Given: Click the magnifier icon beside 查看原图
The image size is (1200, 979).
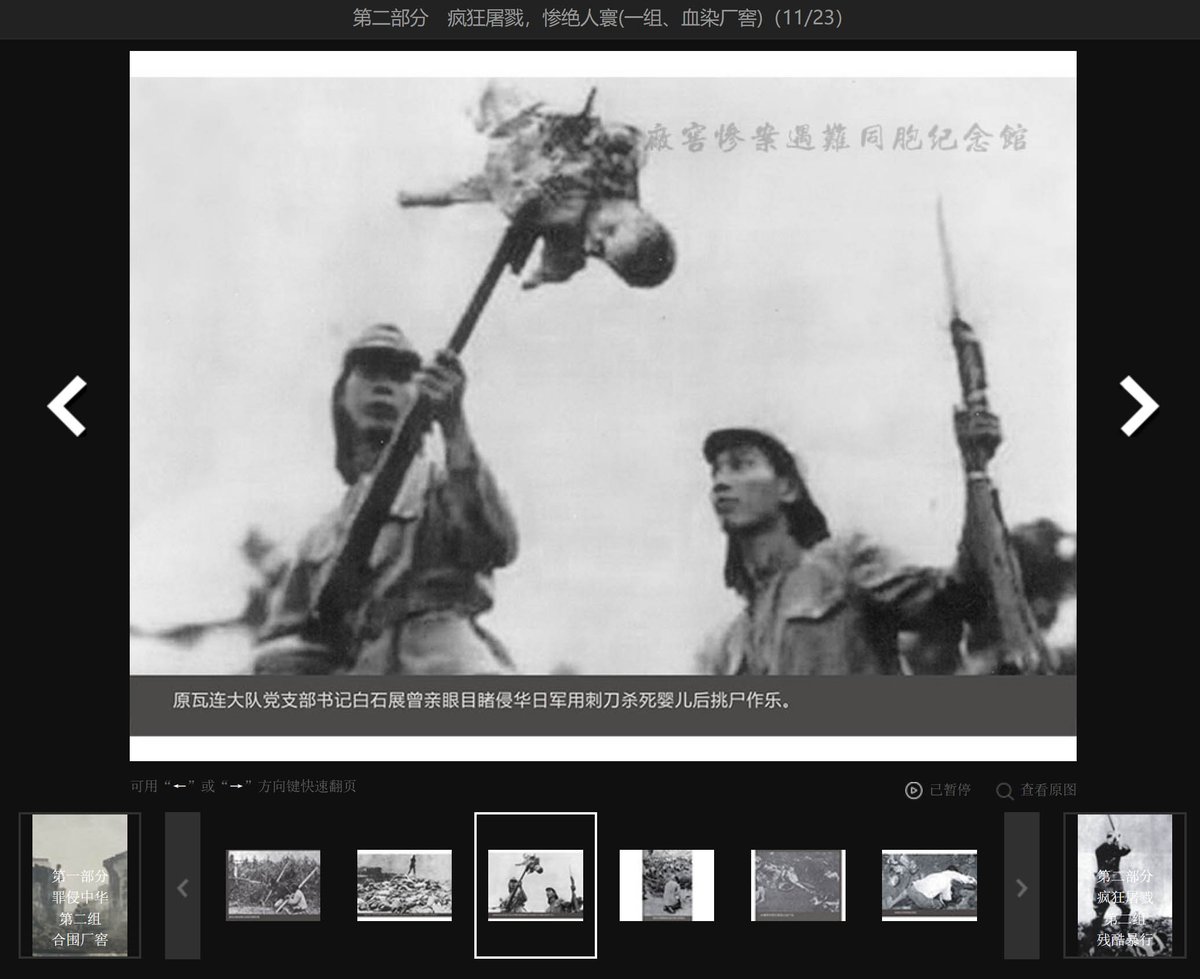Looking at the screenshot, I should click(x=1005, y=791).
